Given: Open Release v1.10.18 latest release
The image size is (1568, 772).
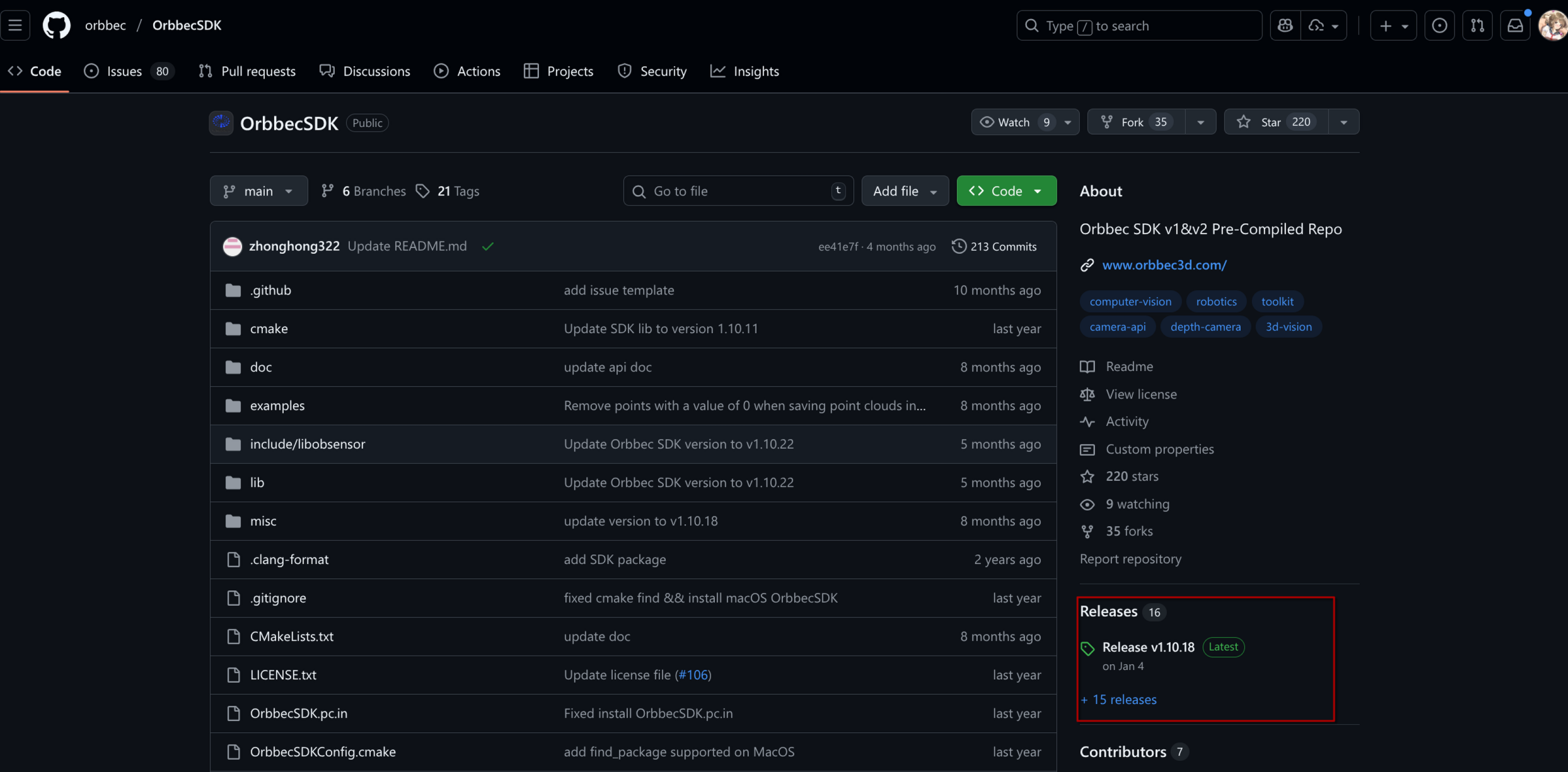Looking at the screenshot, I should point(1148,647).
